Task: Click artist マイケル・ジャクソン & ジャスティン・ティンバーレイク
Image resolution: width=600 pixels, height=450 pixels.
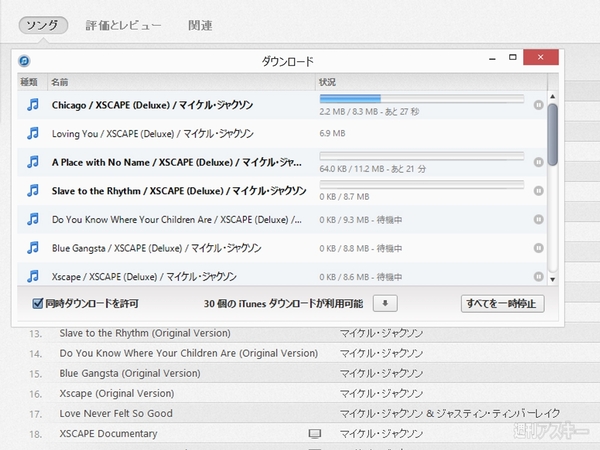Action: point(450,413)
